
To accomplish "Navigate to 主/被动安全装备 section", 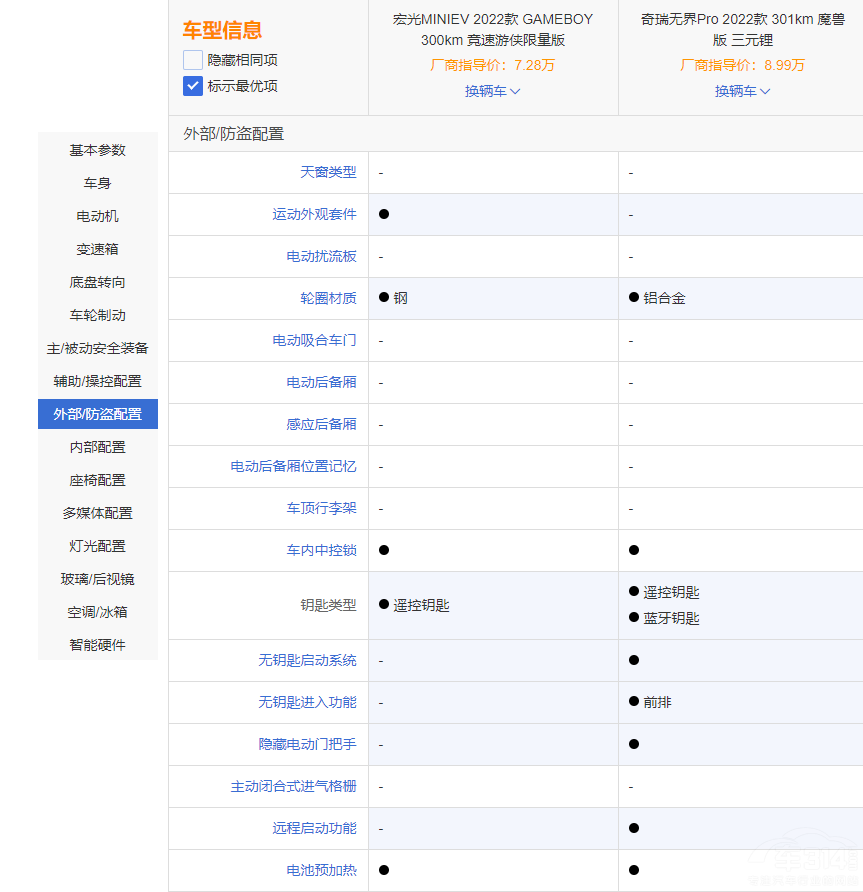I will coord(98,348).
